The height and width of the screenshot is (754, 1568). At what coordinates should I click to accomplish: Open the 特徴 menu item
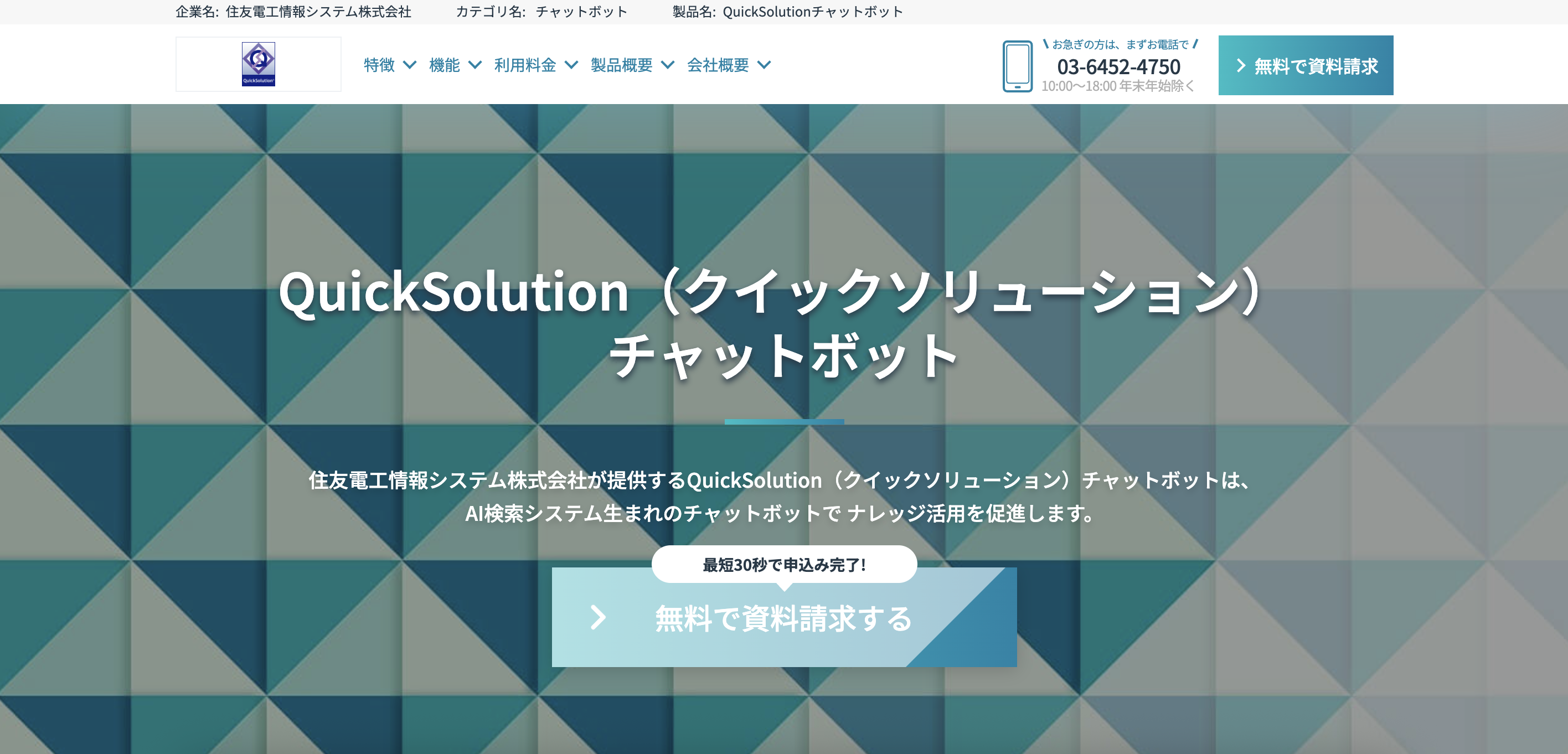(x=379, y=65)
